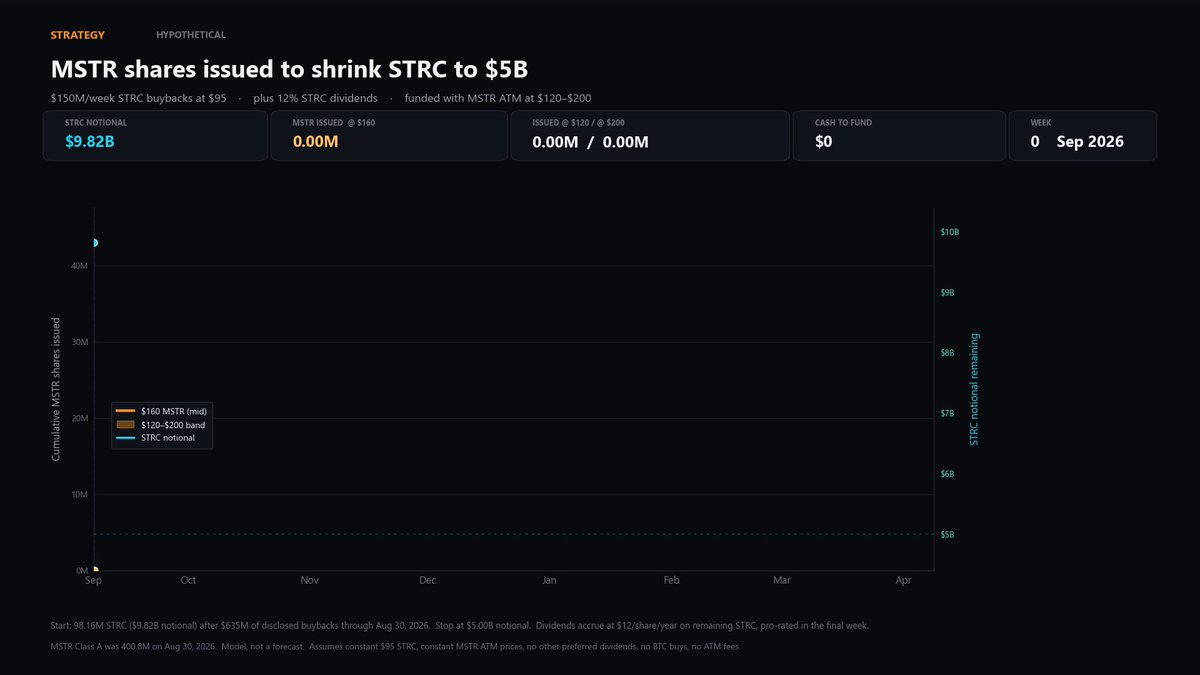This screenshot has height=675, width=1200.
Task: Click the $5B dashed target line label
Action: [948, 535]
